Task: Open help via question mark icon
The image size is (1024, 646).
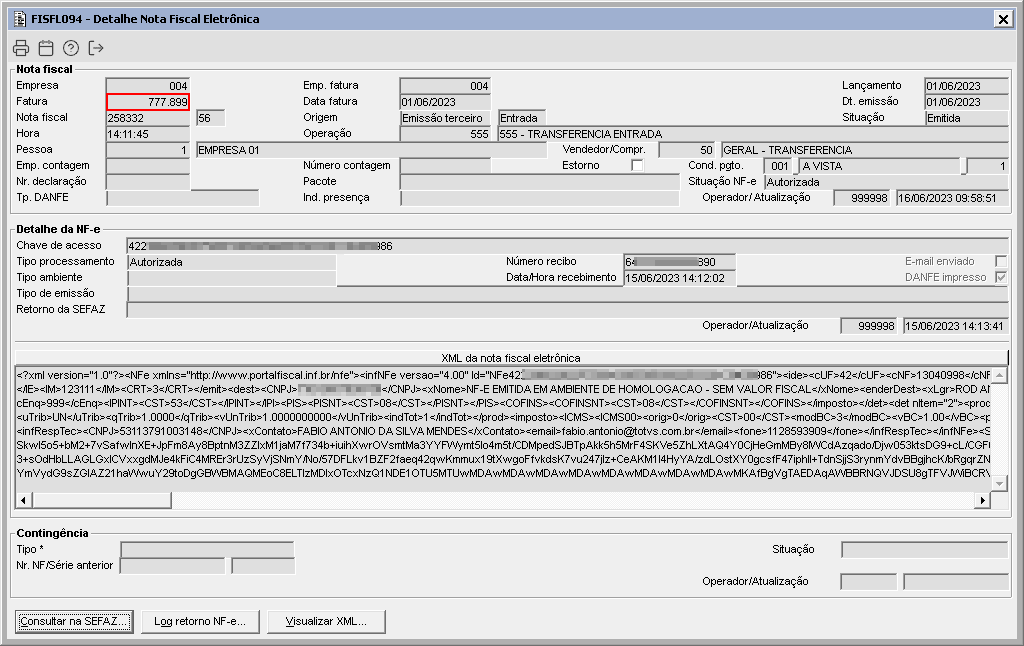Action: point(71,48)
